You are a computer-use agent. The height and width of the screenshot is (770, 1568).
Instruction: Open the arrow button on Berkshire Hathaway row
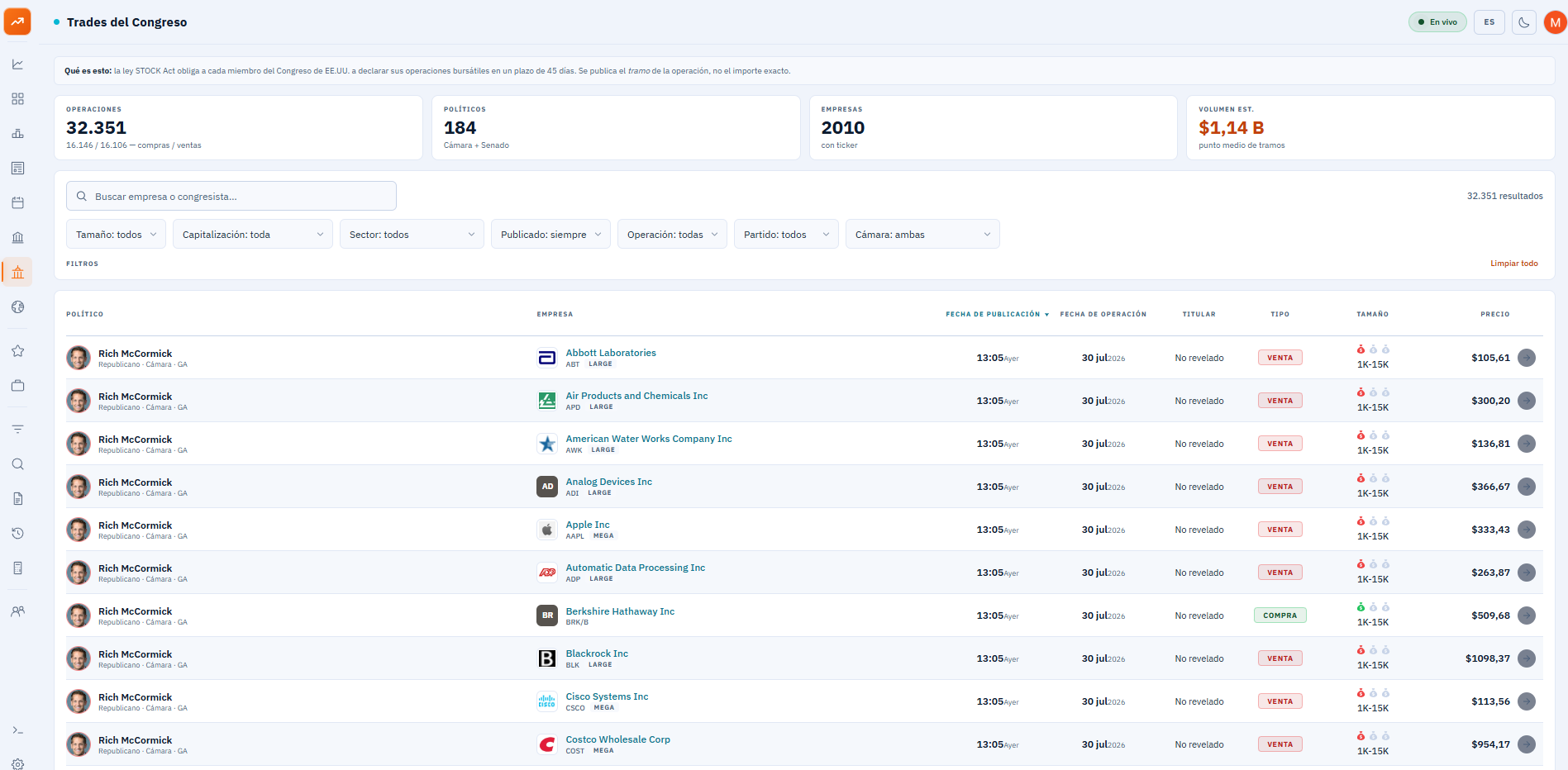[1527, 616]
